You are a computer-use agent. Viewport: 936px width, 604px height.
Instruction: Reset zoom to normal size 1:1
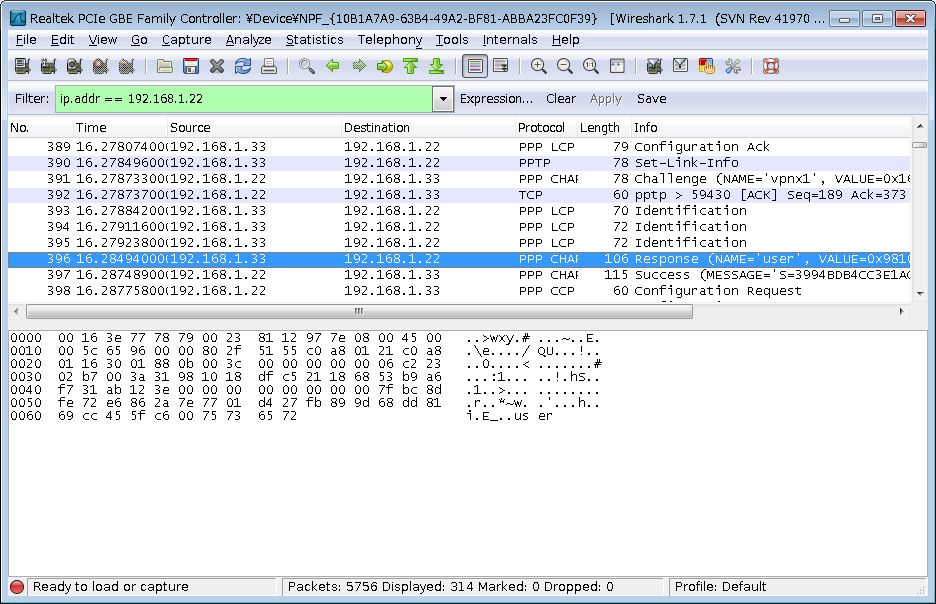pyautogui.click(x=590, y=66)
